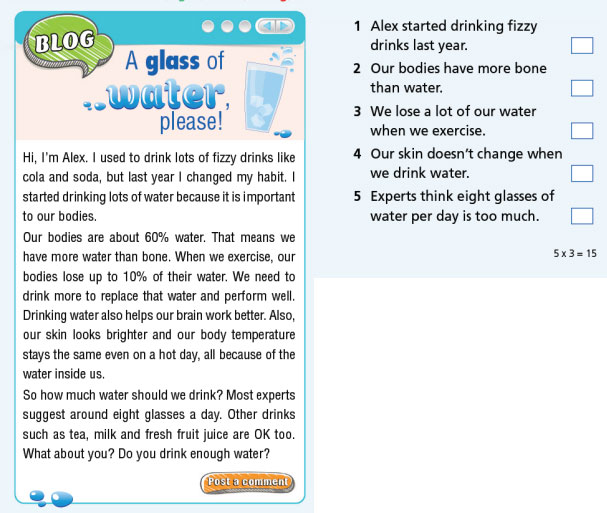This screenshot has width=607, height=513.
Task: Click the "5 x 3 = 15" score text
Action: point(574,254)
